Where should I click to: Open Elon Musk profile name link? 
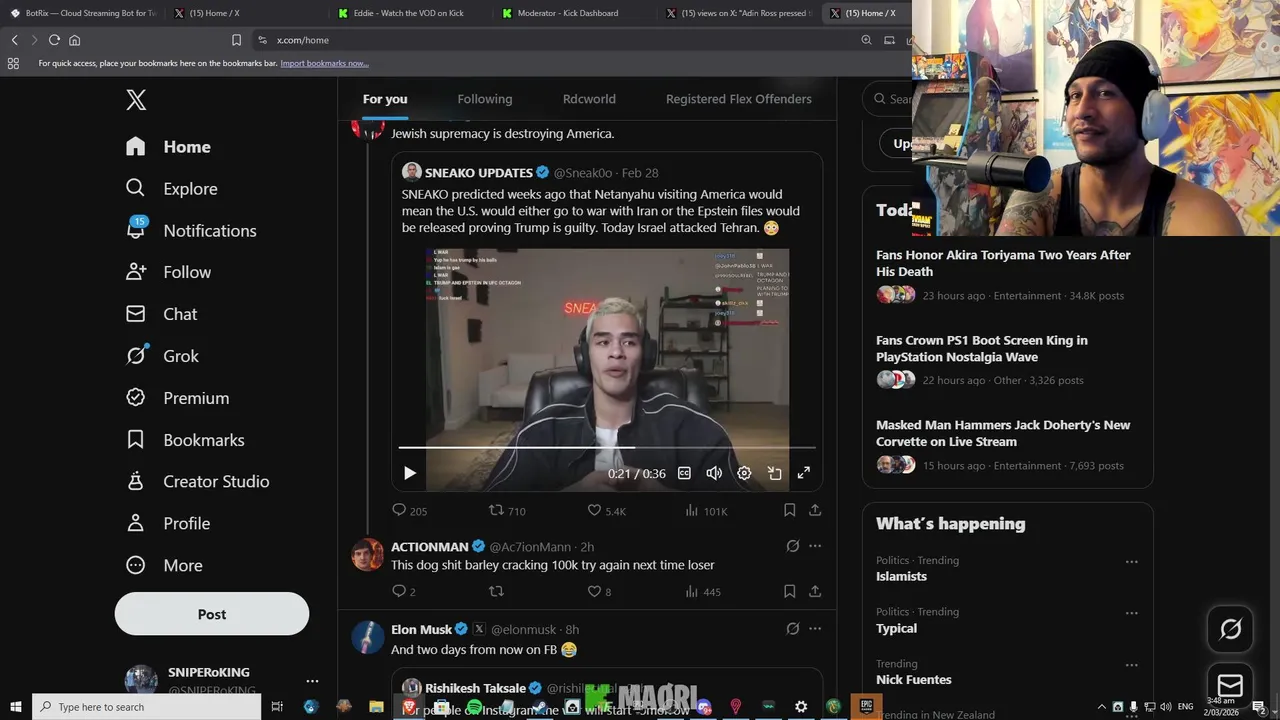(421, 629)
